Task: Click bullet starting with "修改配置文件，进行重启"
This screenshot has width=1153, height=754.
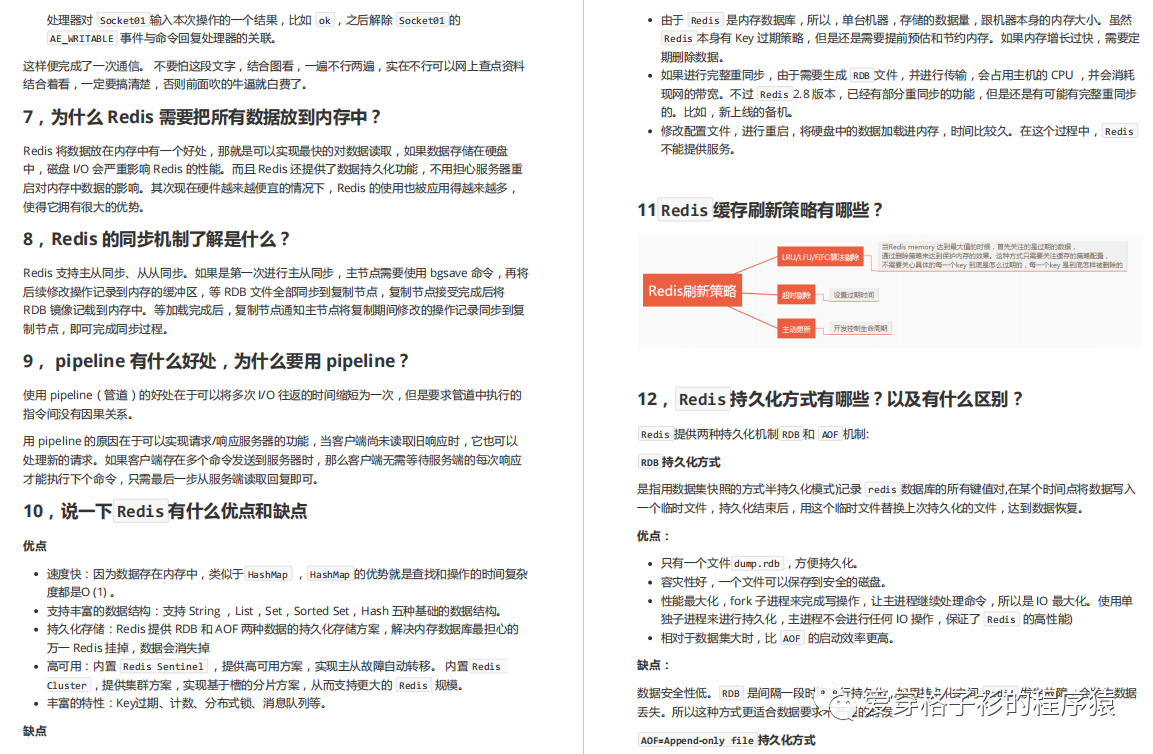Action: point(899,140)
